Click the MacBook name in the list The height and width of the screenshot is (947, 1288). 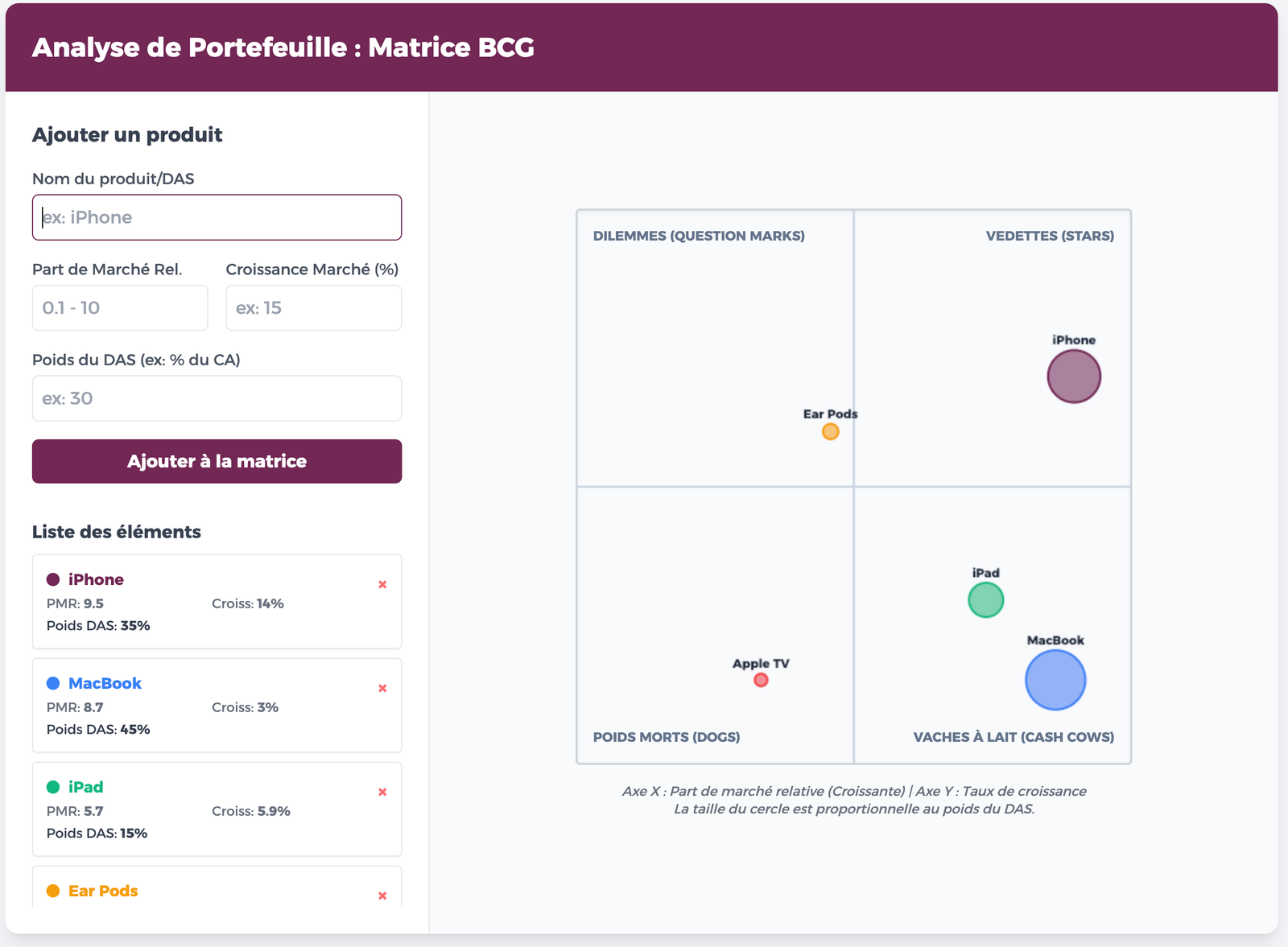[x=105, y=683]
